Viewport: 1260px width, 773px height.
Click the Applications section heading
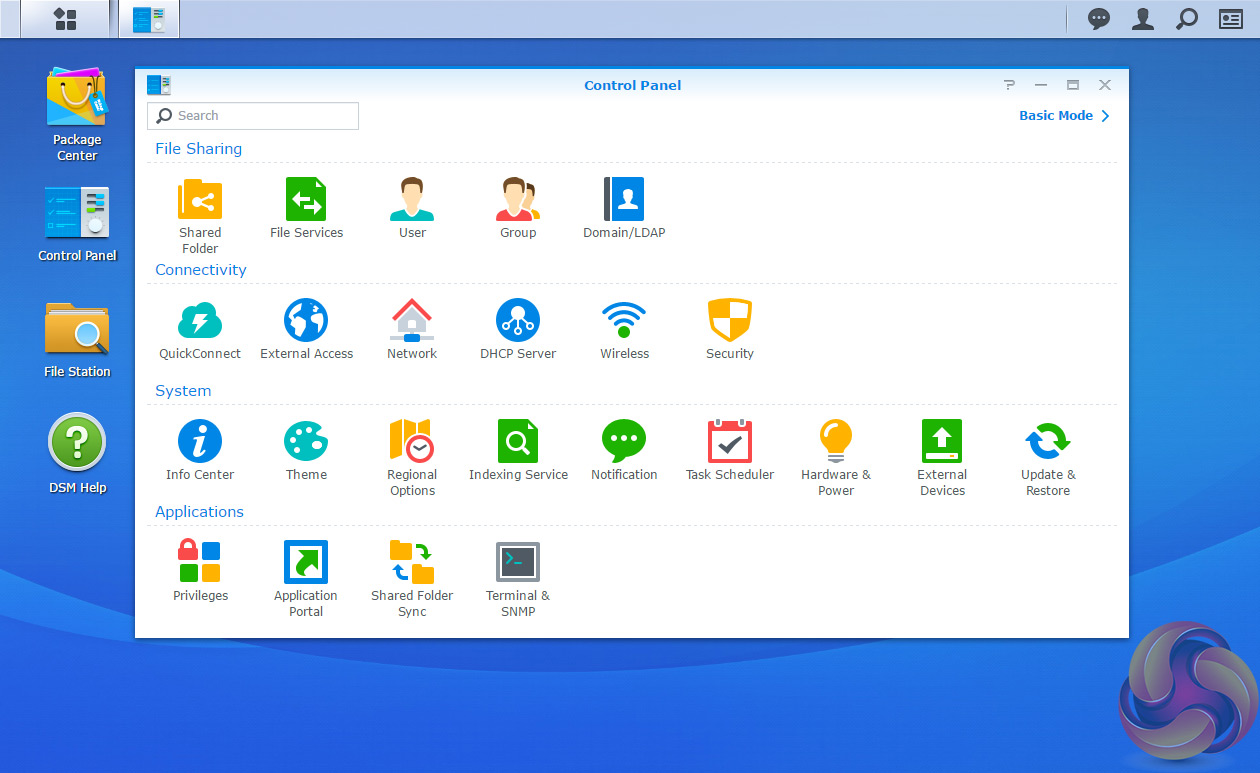[x=199, y=512]
